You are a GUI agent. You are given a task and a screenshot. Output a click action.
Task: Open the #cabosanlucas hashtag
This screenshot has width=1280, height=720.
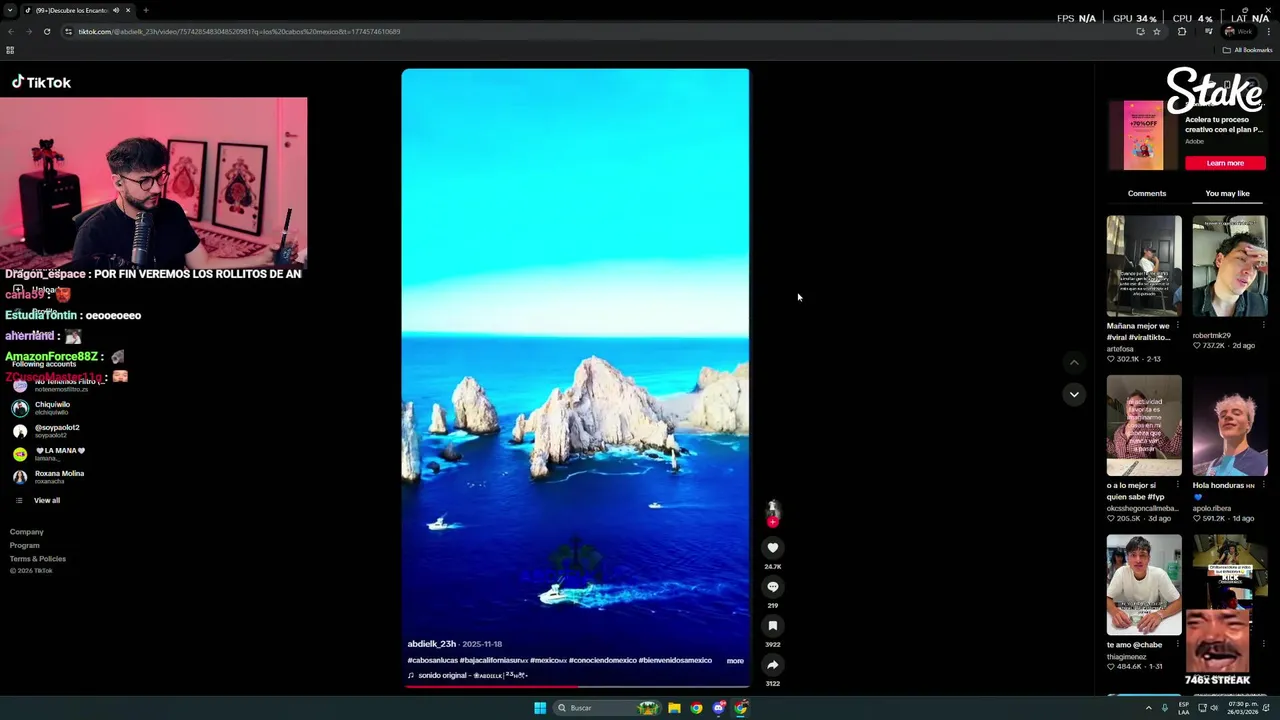tap(432, 661)
